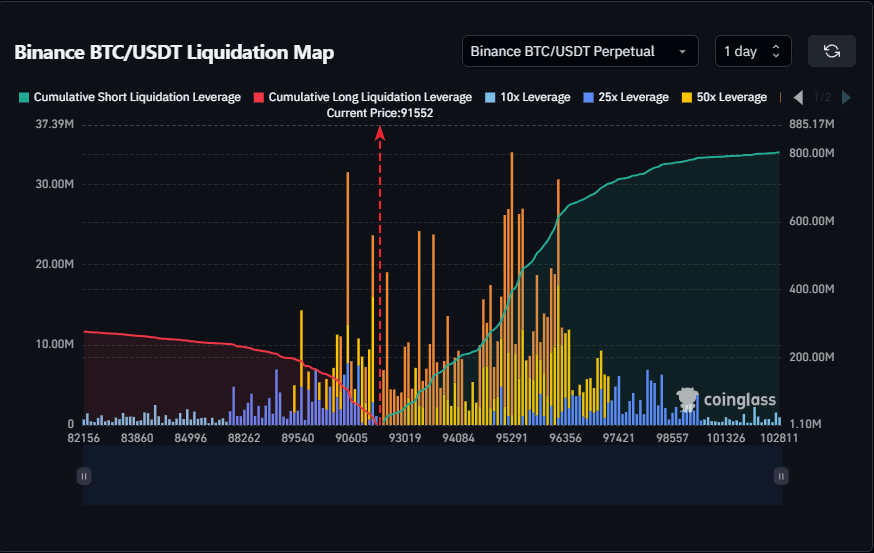Viewport: 874px width, 553px height.
Task: Click the 102811 x-axis price label
Action: coord(779,438)
